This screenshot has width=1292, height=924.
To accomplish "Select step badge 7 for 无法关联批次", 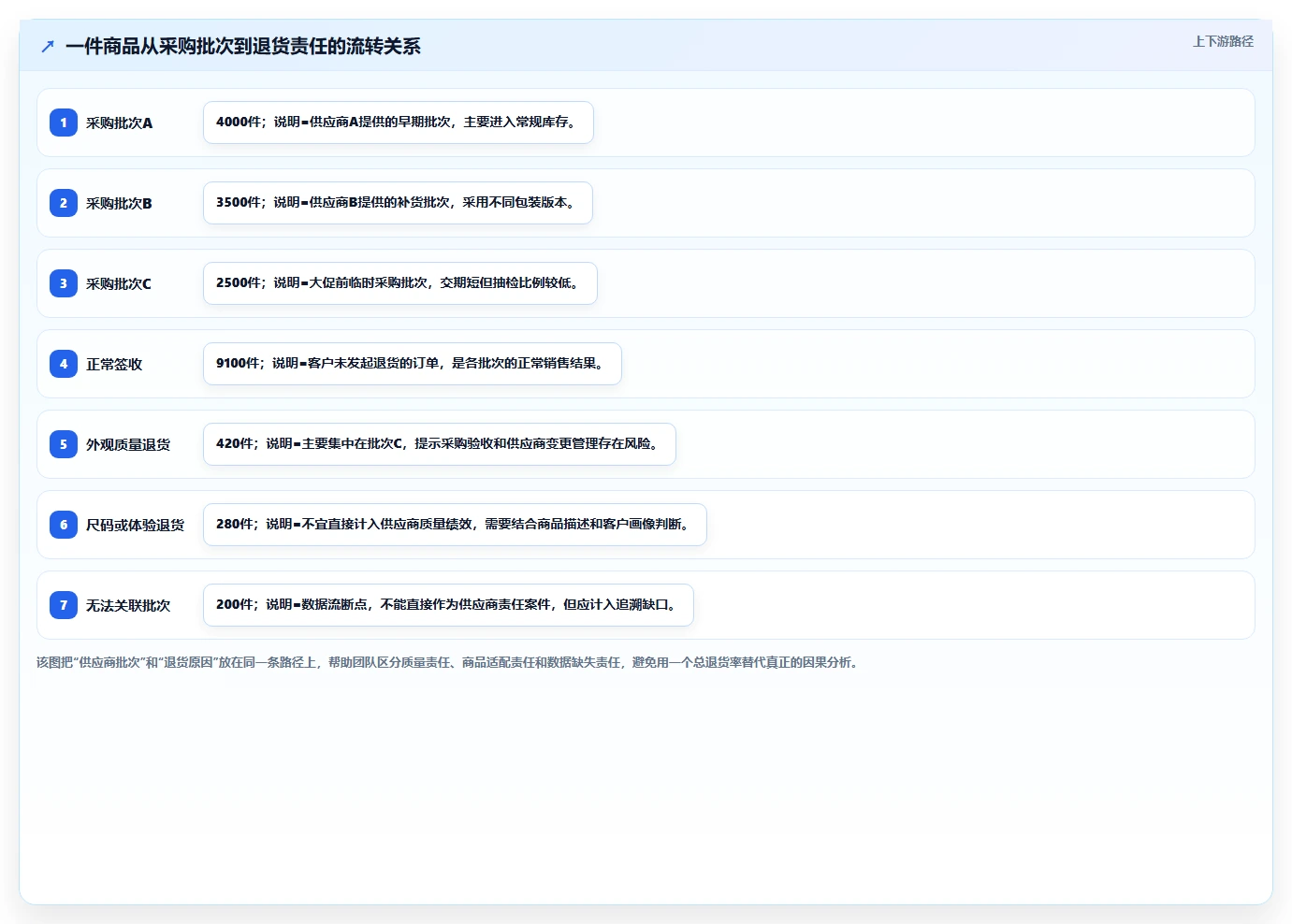I will pyautogui.click(x=64, y=605).
